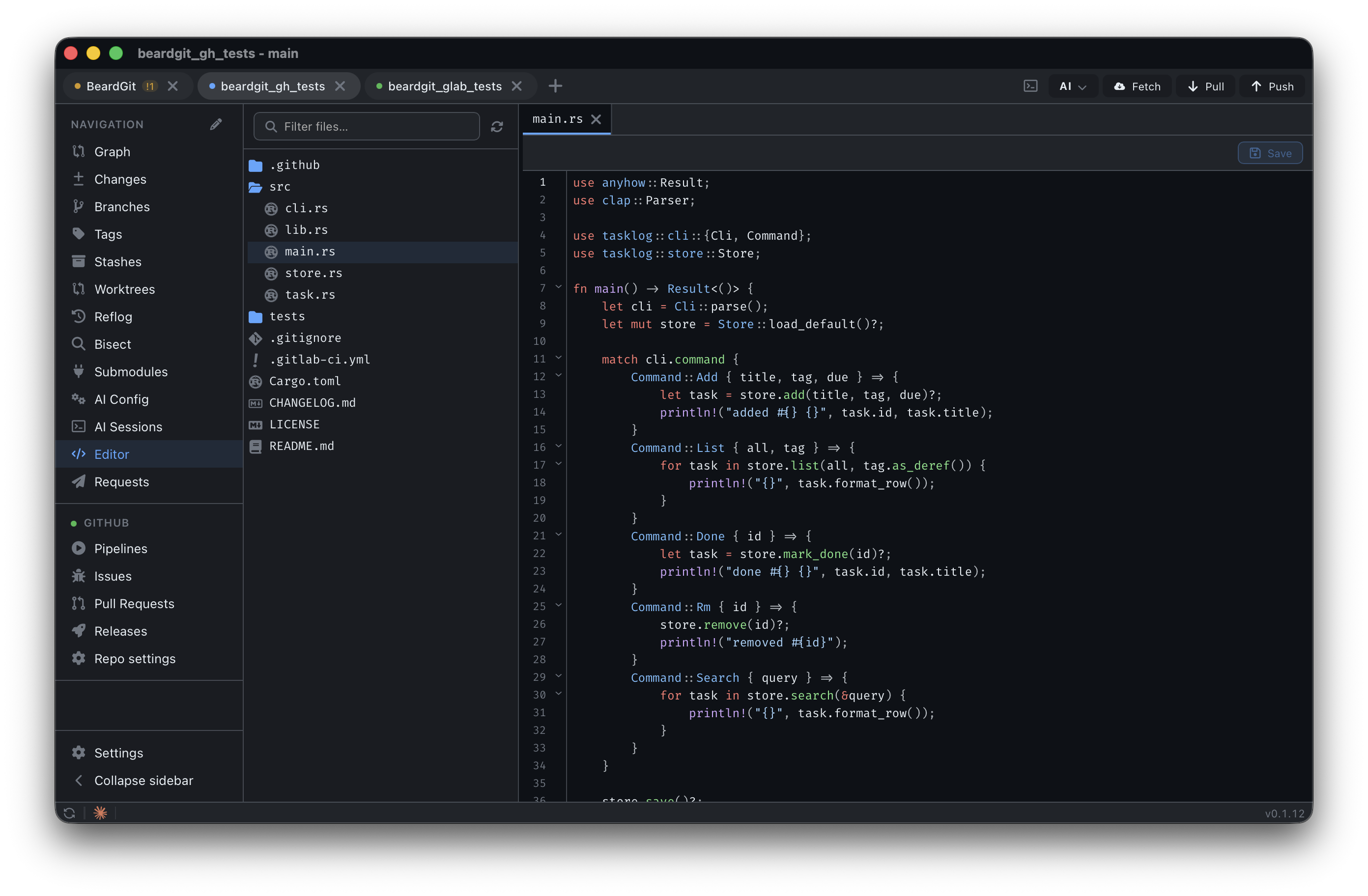Viewport: 1368px width, 896px height.
Task: Open README.md
Action: point(383,447)
